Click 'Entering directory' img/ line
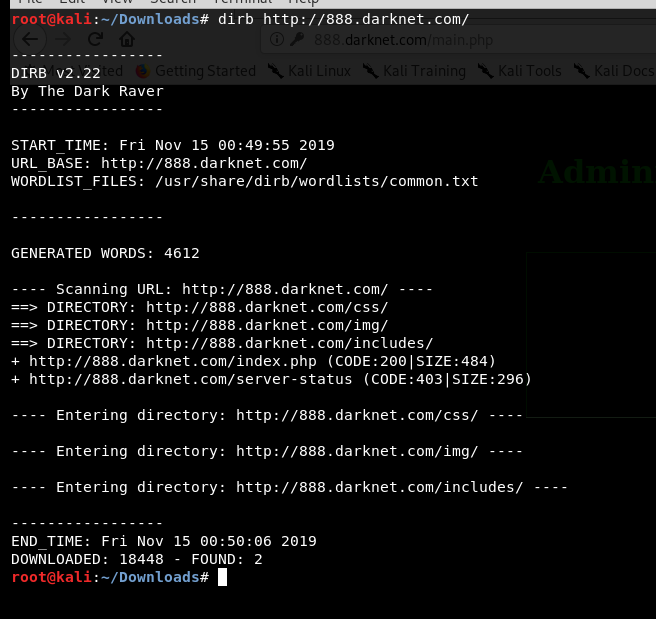This screenshot has width=656, height=619. (267, 451)
